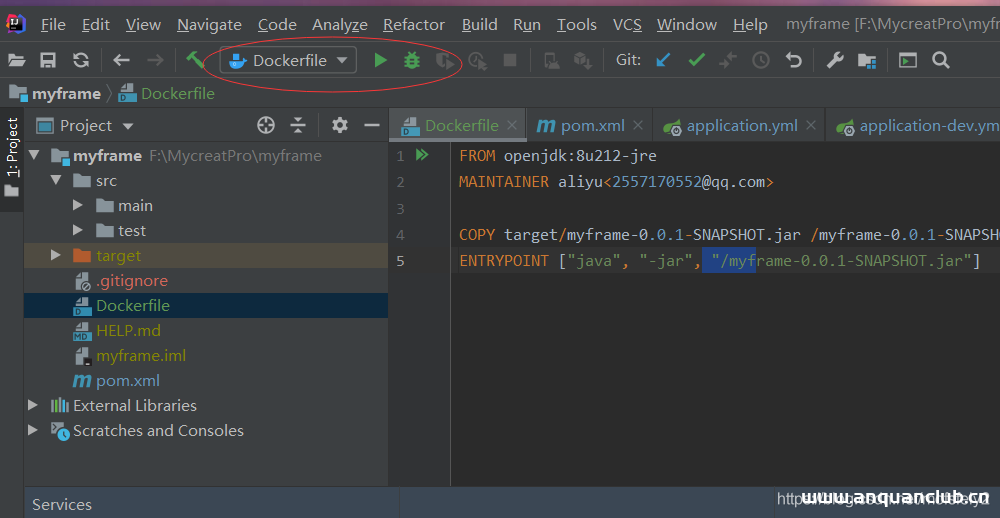Expand the target folder
The width and height of the screenshot is (1000, 518).
pos(56,256)
